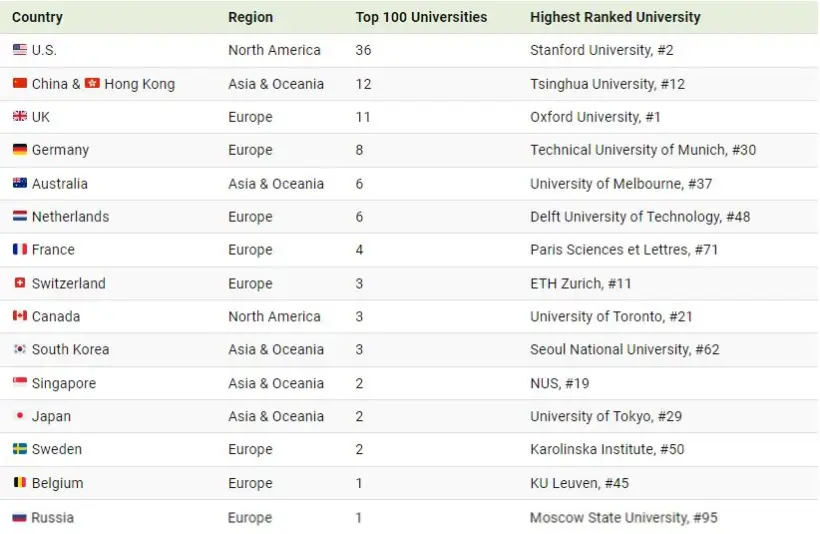Image resolution: width=820 pixels, height=534 pixels.
Task: Click the Sweden flag icon
Action: (20, 449)
